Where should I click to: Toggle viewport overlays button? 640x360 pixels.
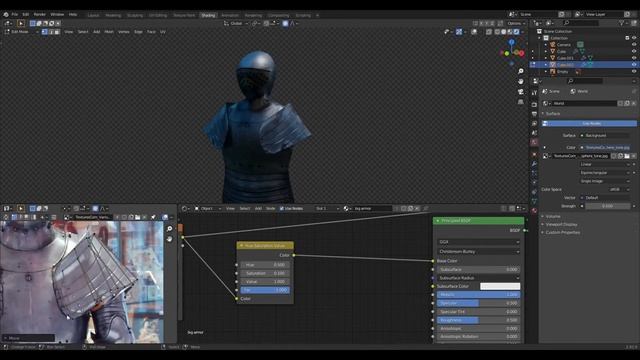tap(474, 32)
